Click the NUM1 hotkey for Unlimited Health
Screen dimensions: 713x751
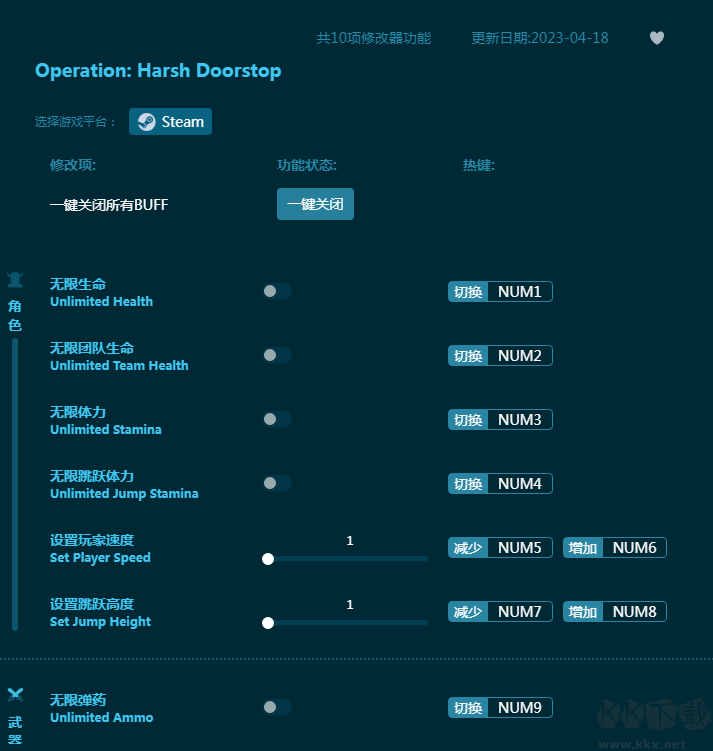point(519,292)
